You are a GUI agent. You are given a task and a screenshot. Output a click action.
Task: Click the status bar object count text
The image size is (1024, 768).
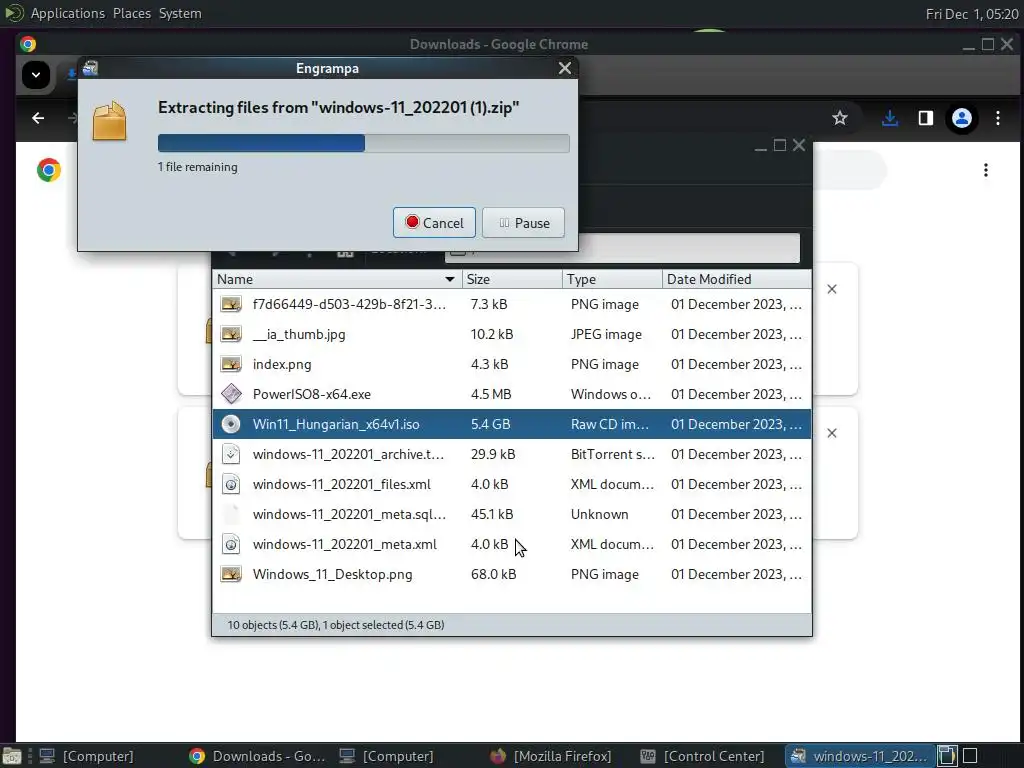point(336,625)
